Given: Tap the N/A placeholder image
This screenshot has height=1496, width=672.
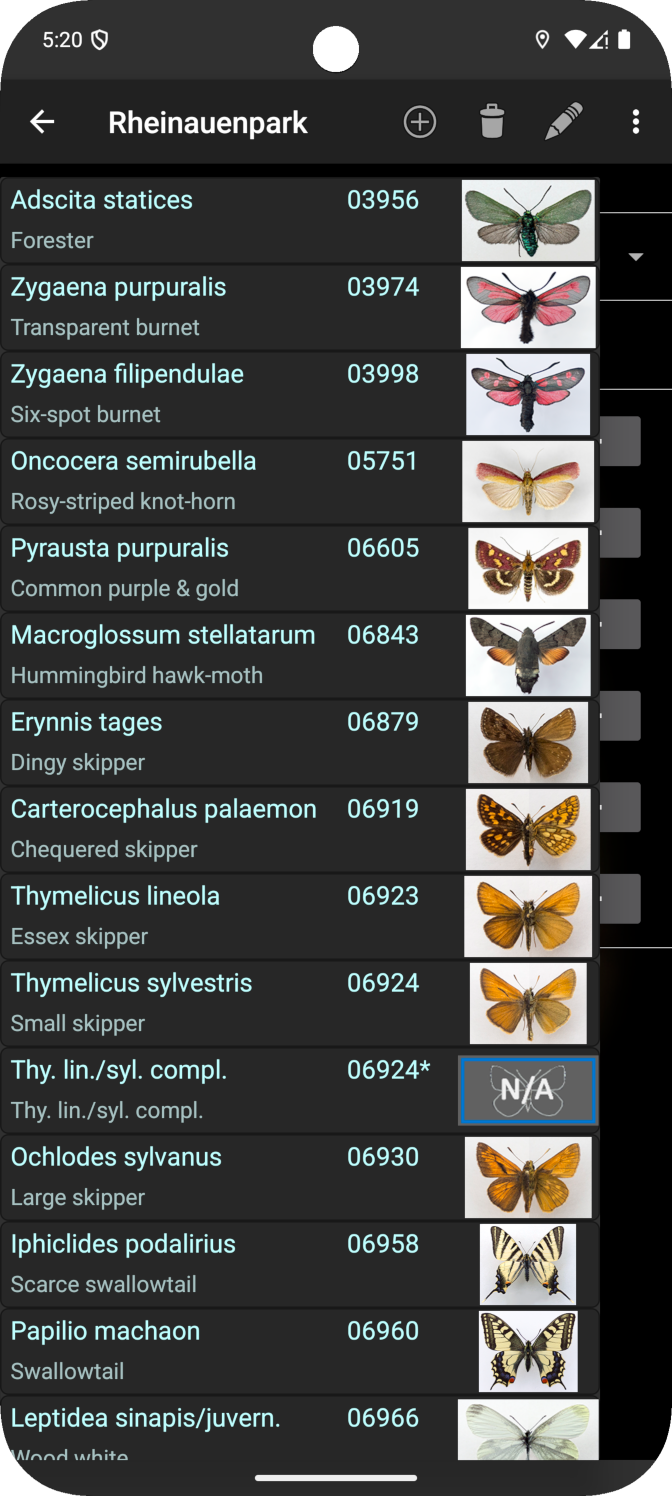Looking at the screenshot, I should click(528, 1090).
